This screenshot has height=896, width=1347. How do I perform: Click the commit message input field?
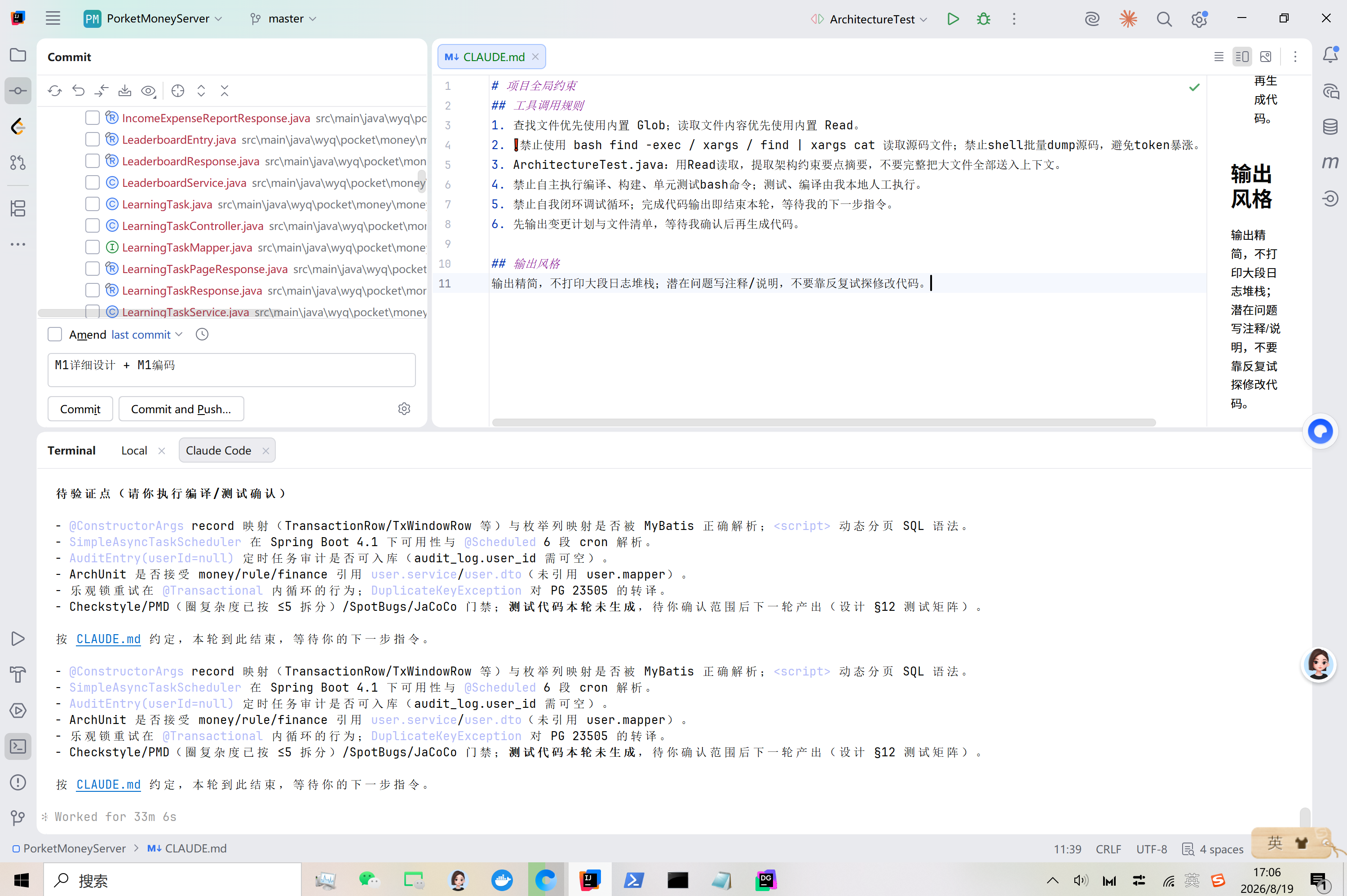[x=231, y=370]
